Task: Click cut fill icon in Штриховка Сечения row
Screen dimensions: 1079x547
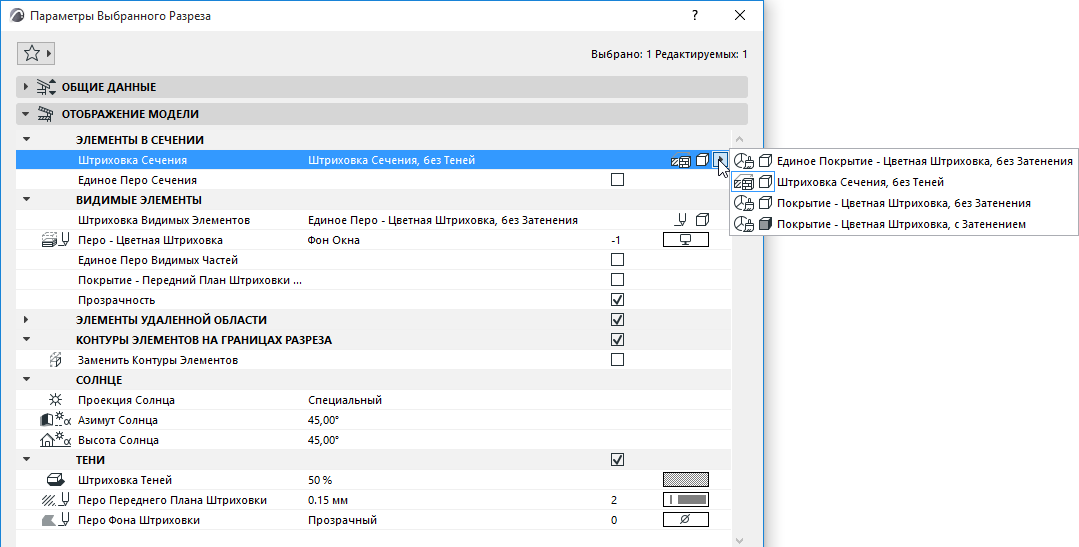Action: pyautogui.click(x=681, y=160)
